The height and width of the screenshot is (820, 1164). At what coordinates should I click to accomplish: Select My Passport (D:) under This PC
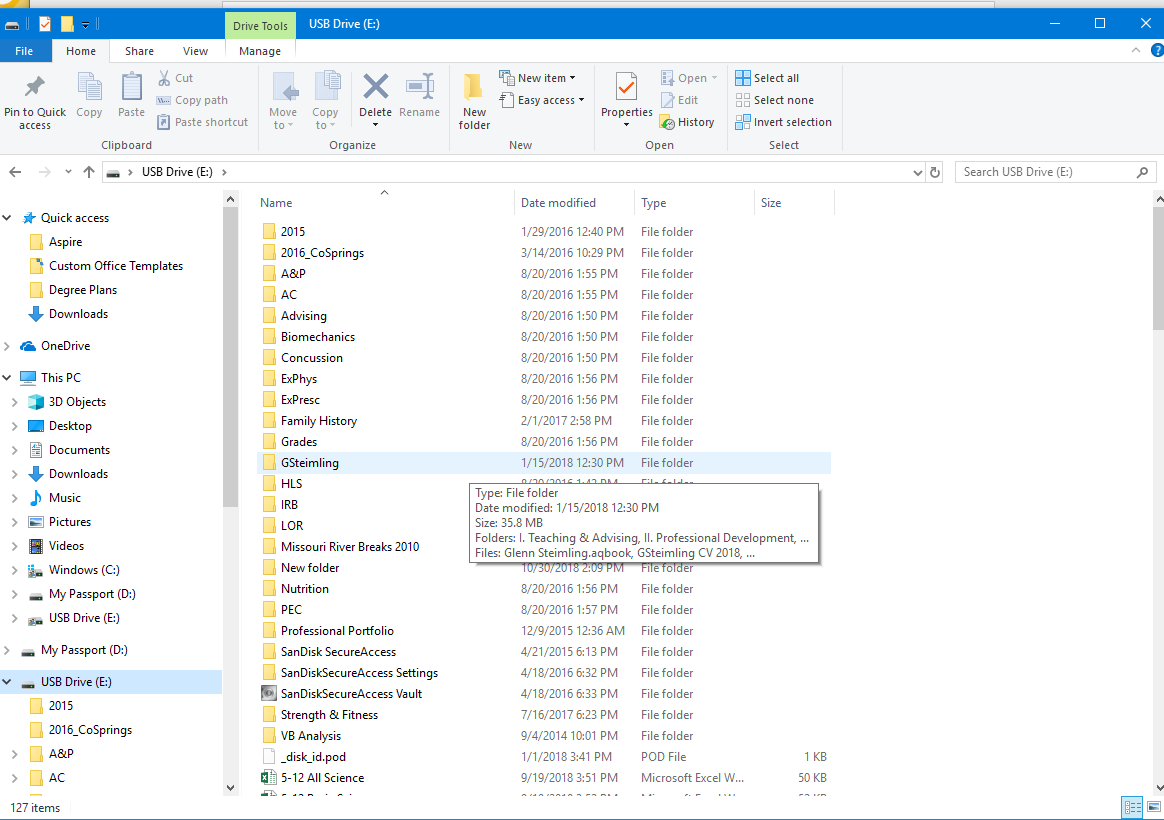tap(92, 594)
